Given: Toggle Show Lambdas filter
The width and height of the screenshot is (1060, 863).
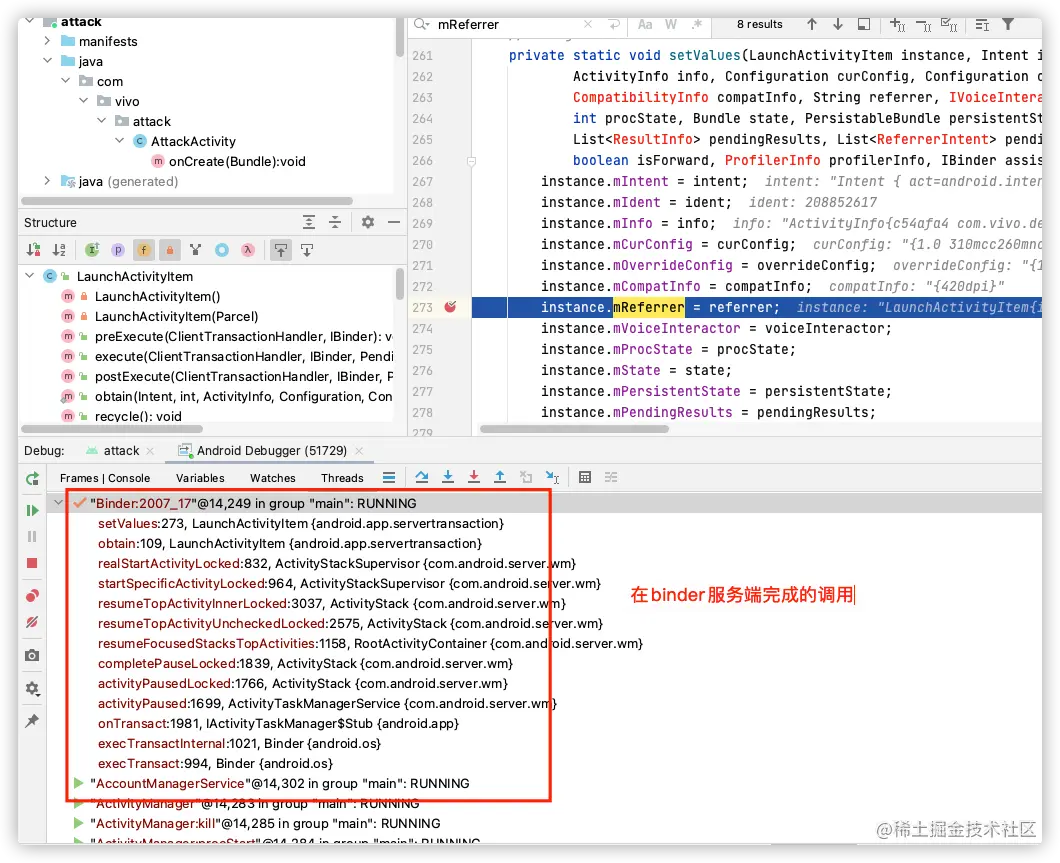Looking at the screenshot, I should click(248, 250).
